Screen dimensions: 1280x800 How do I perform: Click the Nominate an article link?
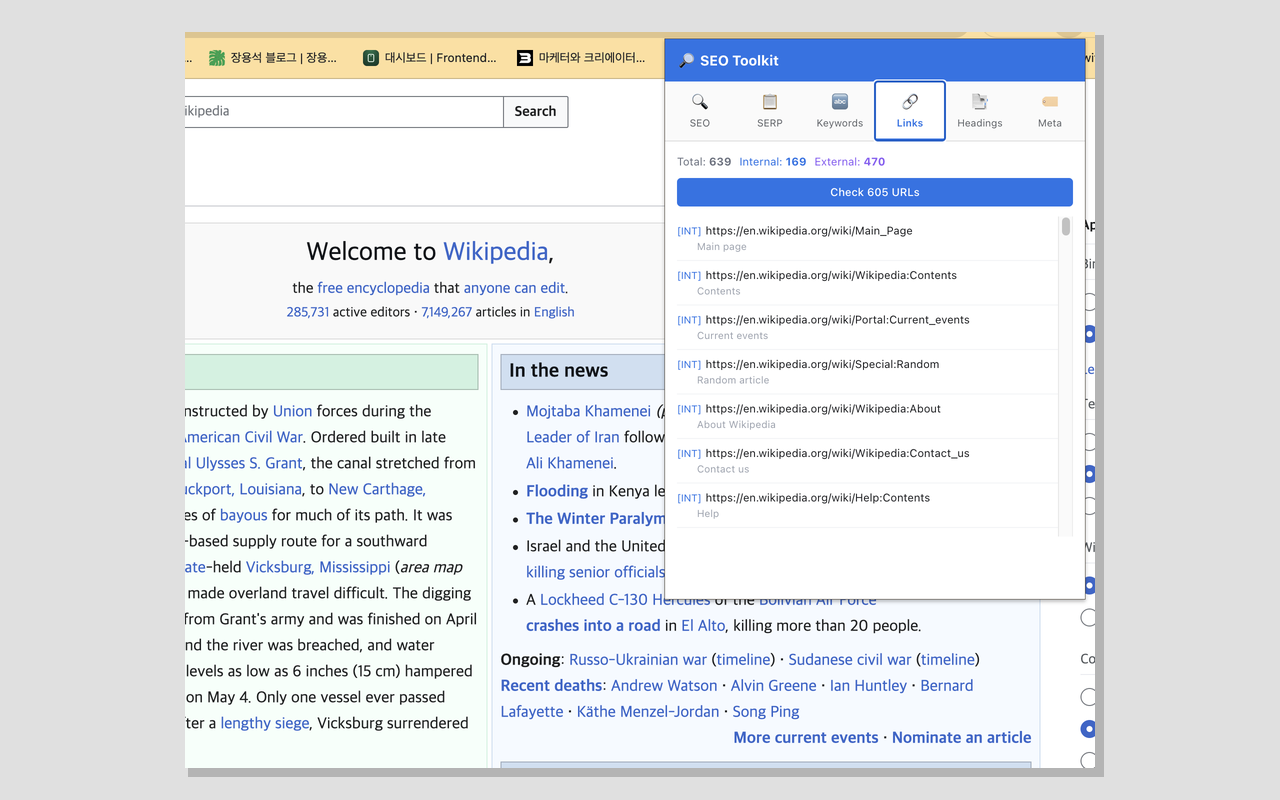(x=961, y=737)
